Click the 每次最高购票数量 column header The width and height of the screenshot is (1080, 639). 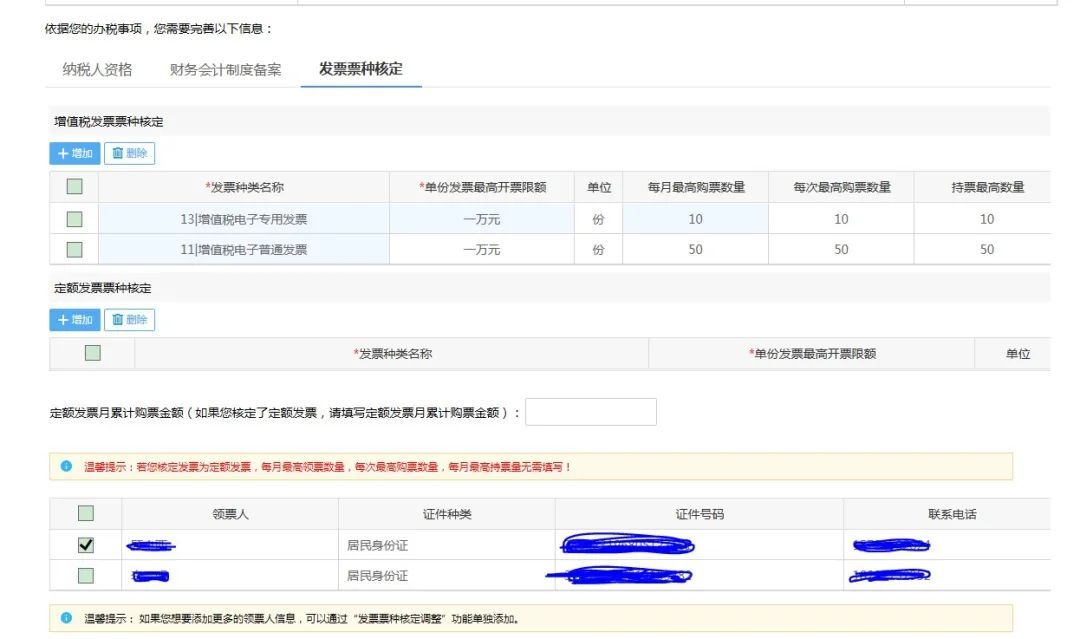pyautogui.click(x=842, y=187)
